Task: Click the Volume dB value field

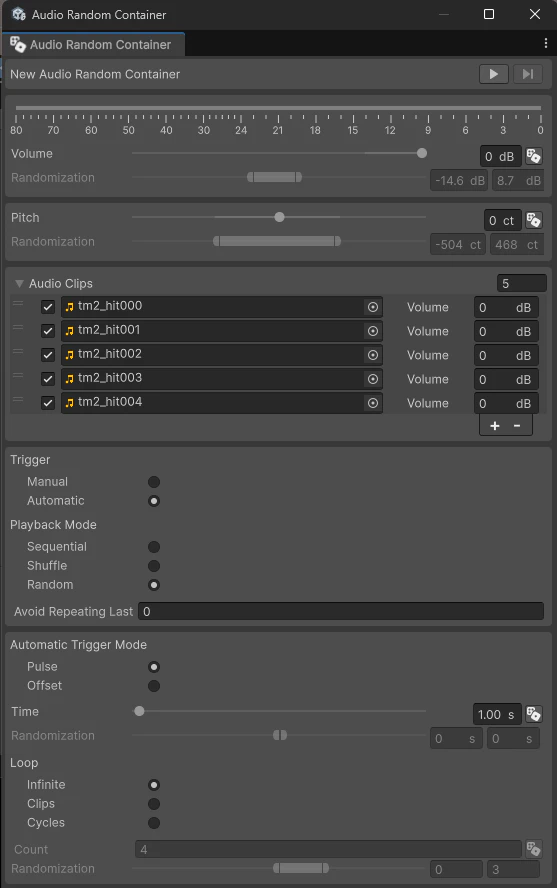Action: tap(500, 156)
